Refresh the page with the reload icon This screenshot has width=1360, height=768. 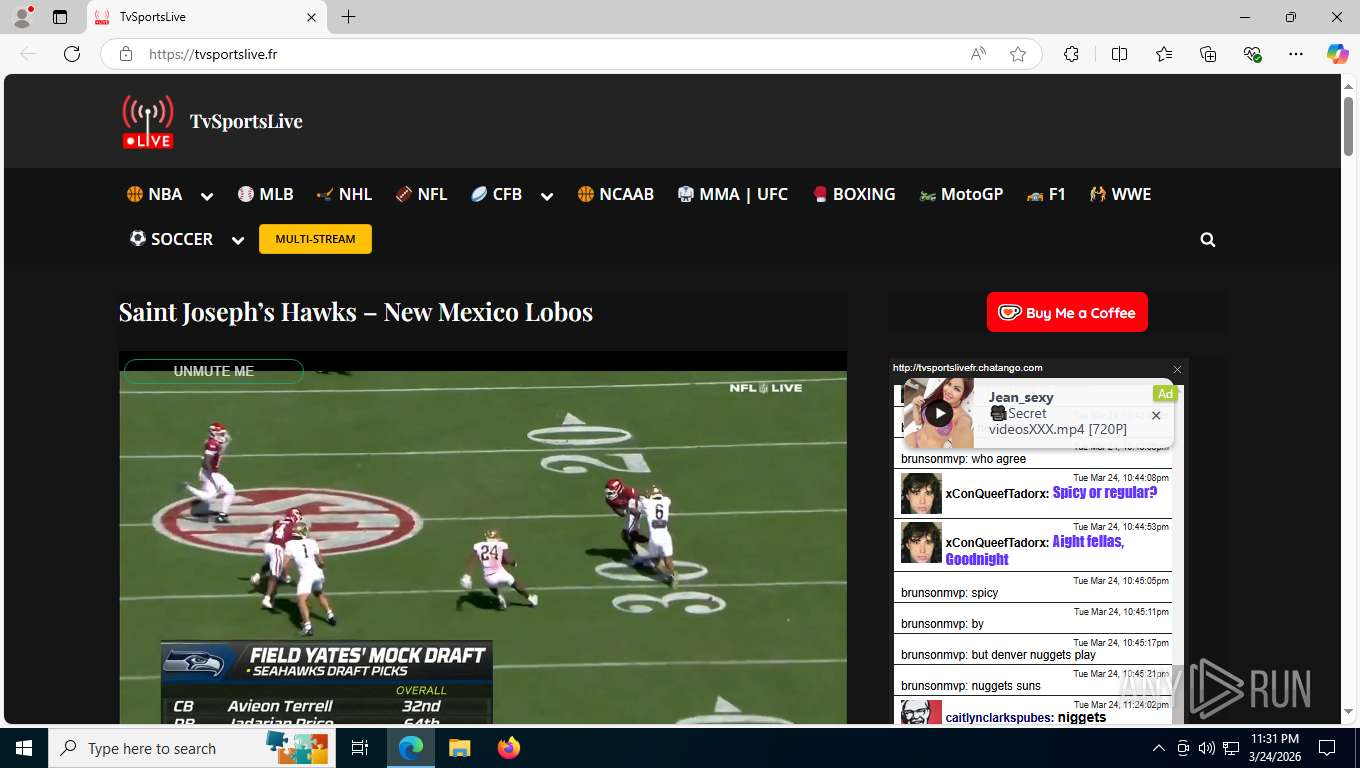72,54
